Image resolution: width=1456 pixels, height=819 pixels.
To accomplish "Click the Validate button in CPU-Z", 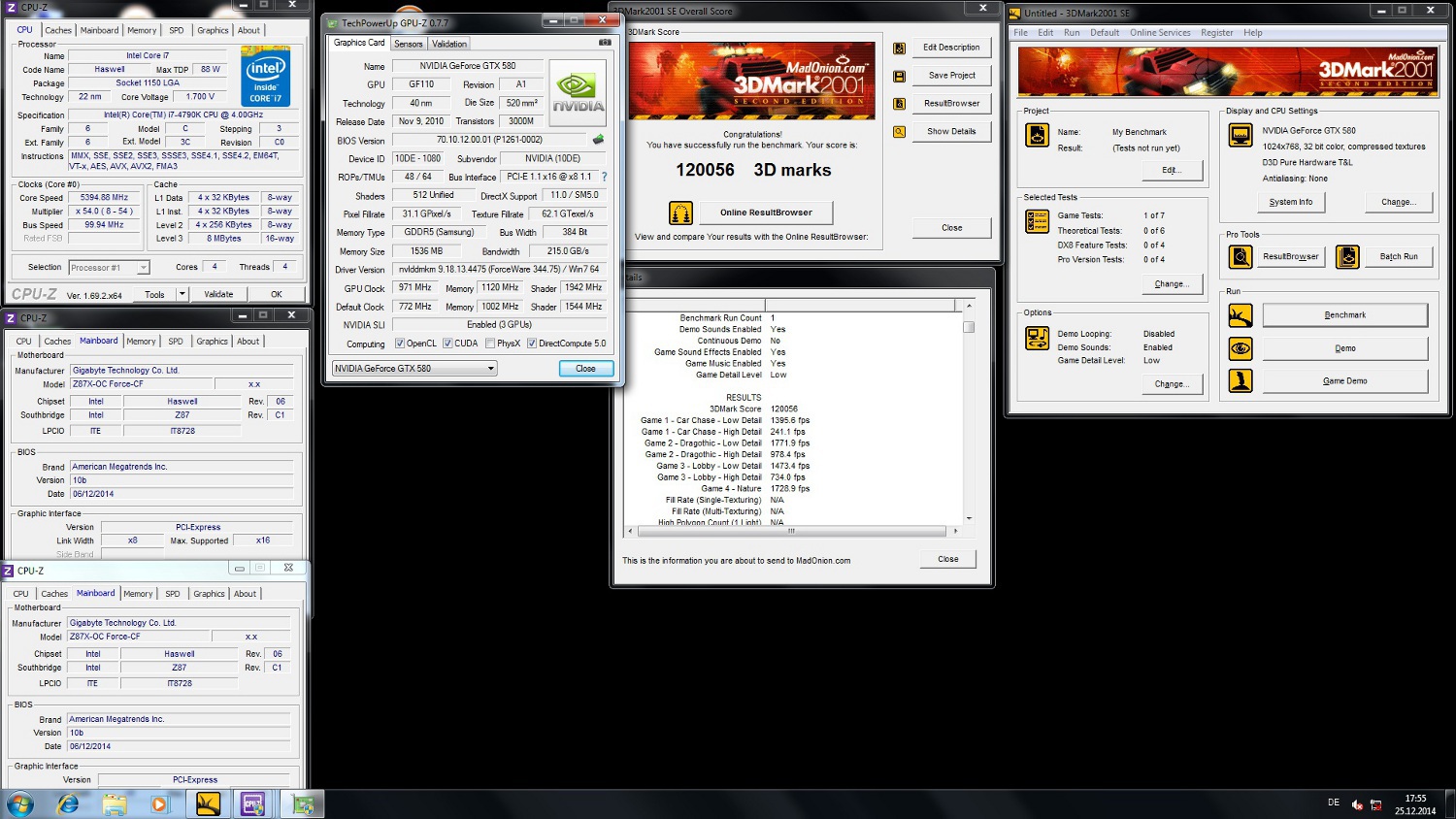I will tap(218, 294).
